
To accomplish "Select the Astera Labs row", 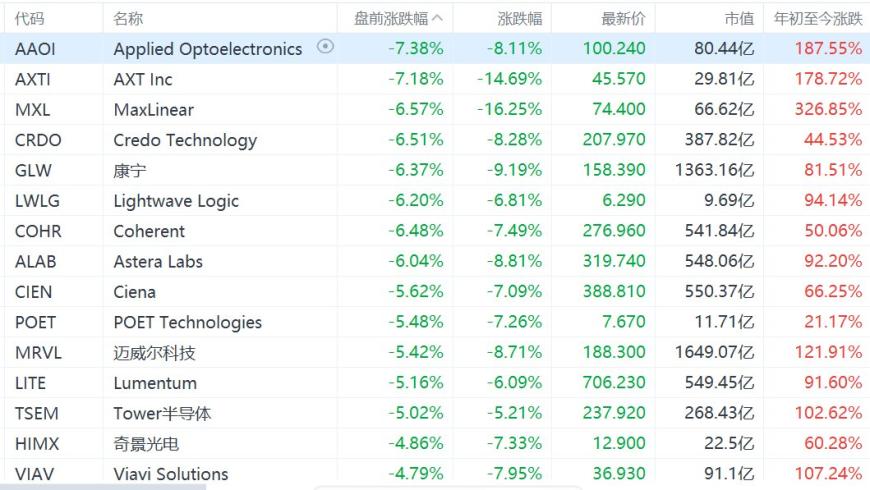I will point(435,261).
